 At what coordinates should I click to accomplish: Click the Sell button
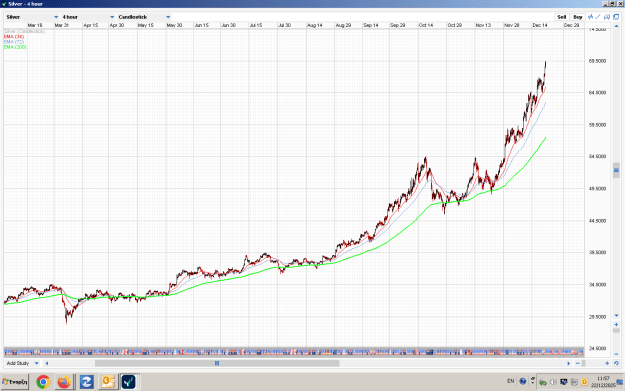(x=562, y=17)
